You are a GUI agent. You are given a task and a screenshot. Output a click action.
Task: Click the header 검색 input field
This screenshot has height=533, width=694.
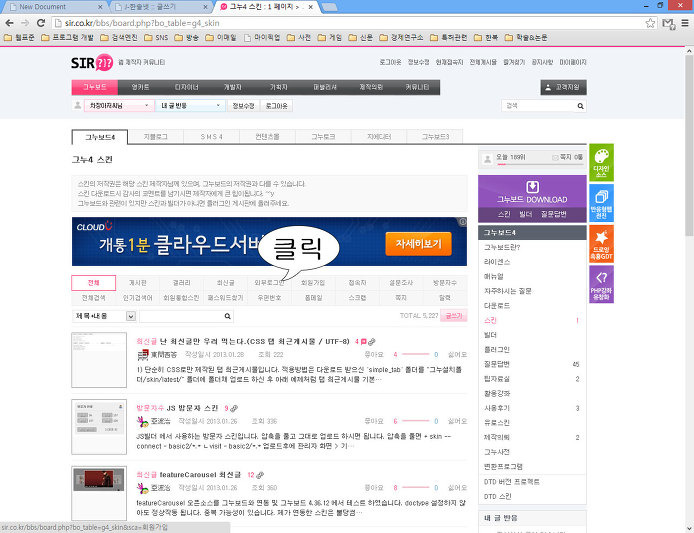click(540, 106)
